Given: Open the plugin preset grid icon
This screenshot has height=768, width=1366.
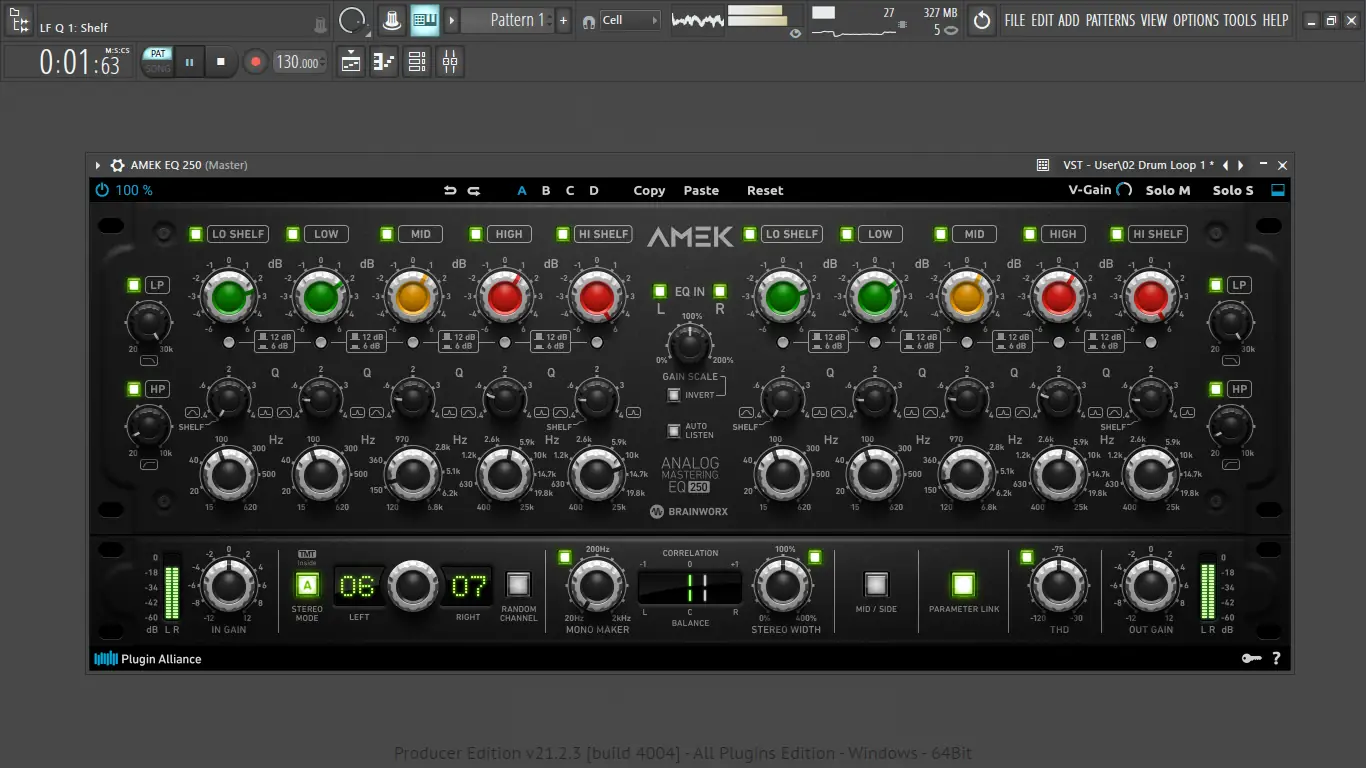Looking at the screenshot, I should (1043, 165).
